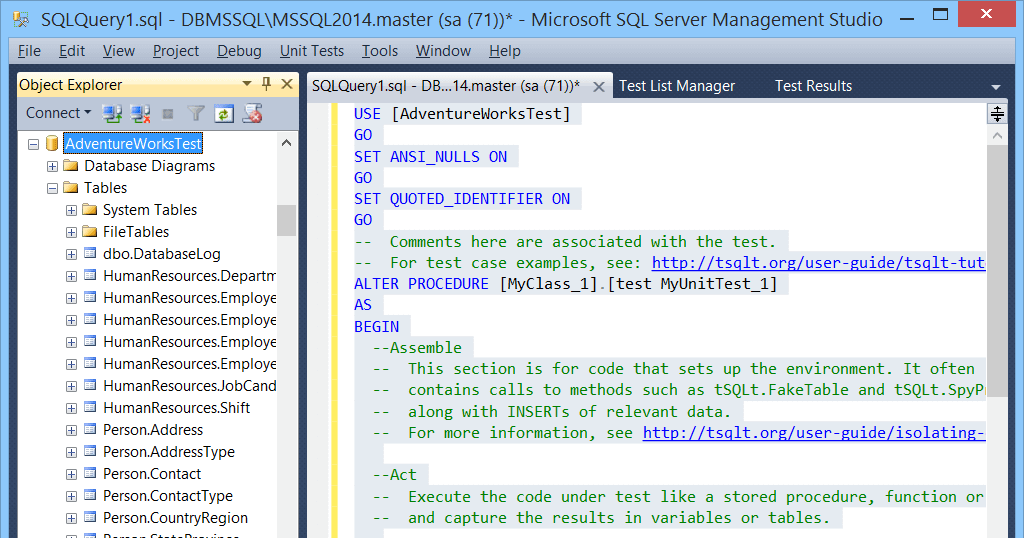The width and height of the screenshot is (1024, 538).
Task: Click the Disconnect server icon
Action: coord(140,114)
